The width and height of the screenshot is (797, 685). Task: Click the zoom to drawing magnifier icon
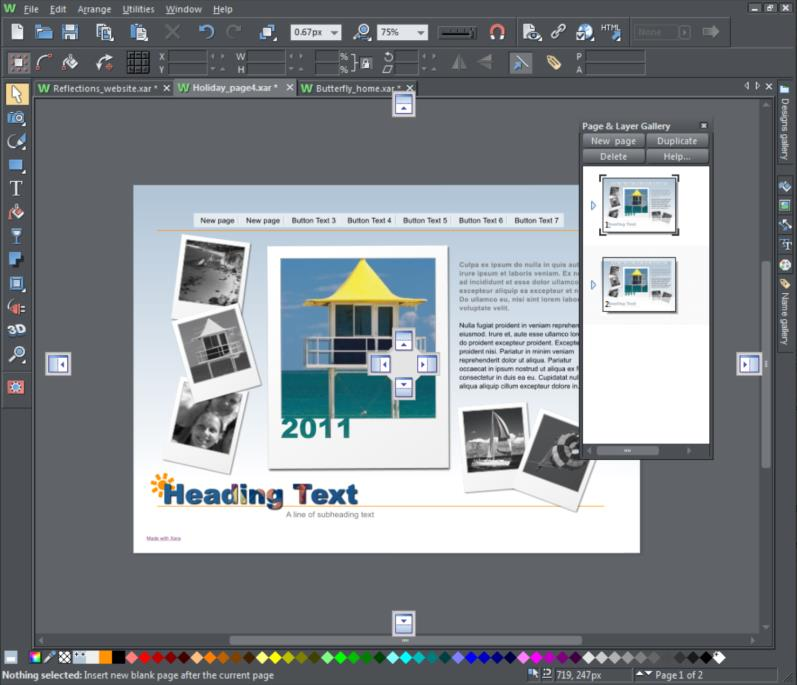(362, 32)
